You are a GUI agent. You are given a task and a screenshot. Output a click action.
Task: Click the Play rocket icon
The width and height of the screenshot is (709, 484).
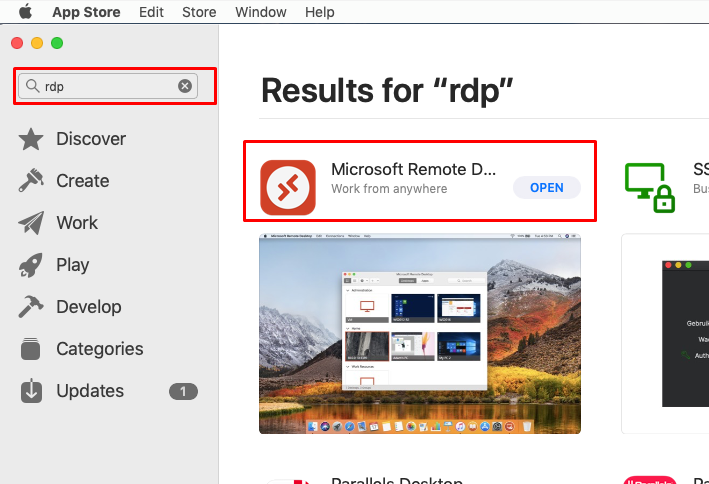coord(31,265)
